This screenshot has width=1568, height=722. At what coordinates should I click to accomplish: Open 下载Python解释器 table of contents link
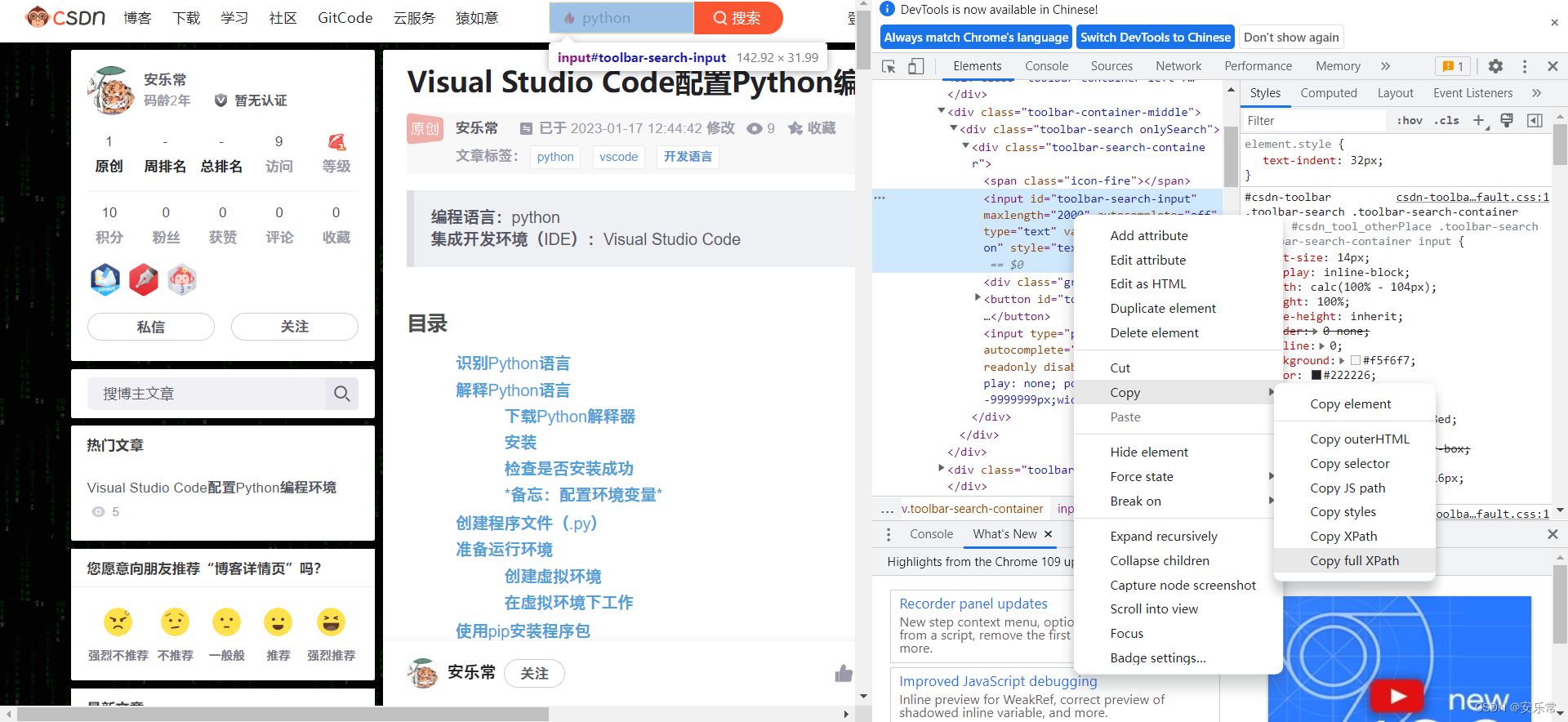(x=570, y=417)
